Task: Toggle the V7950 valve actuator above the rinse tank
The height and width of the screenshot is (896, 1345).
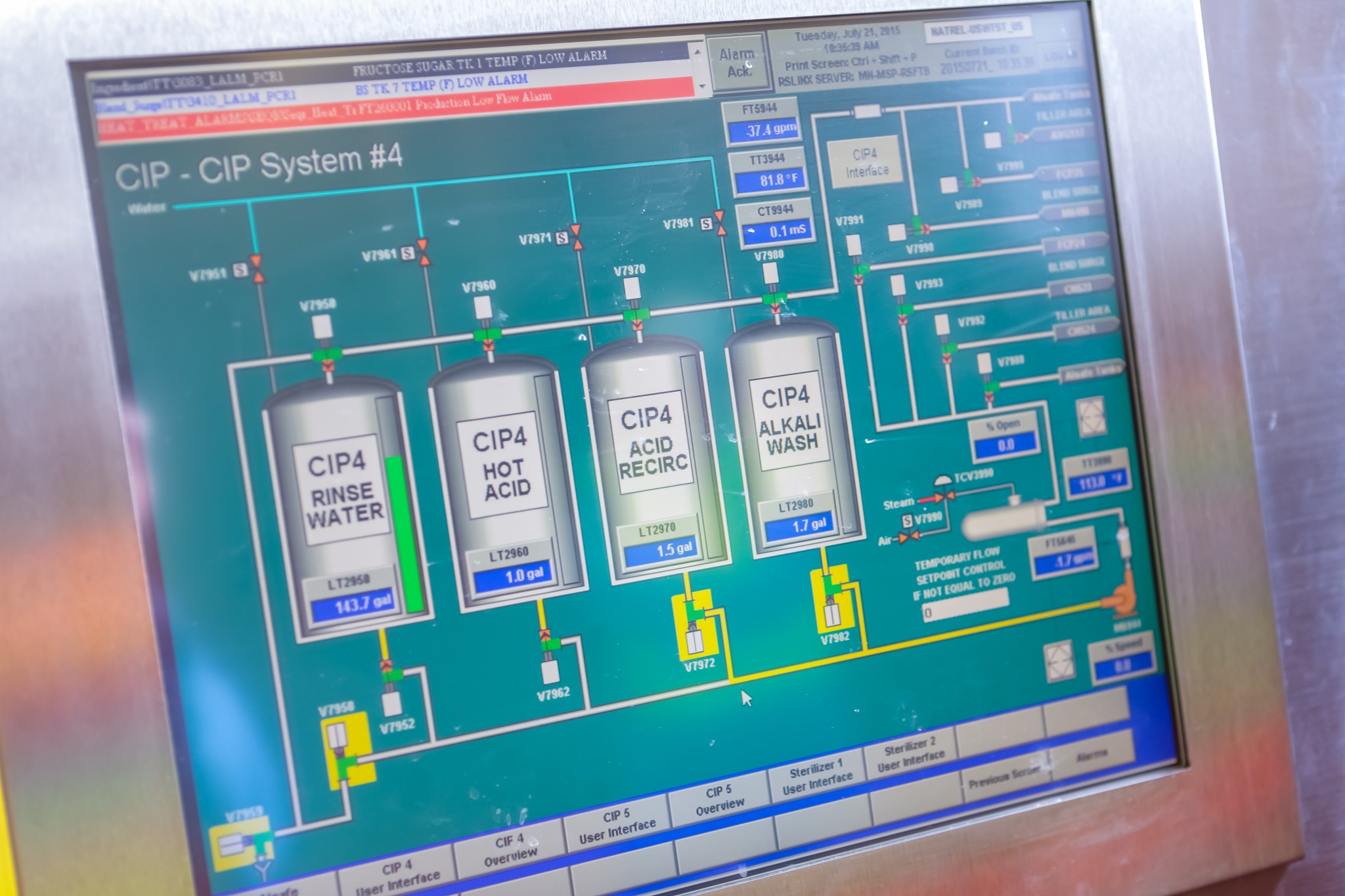Action: pyautogui.click(x=322, y=326)
